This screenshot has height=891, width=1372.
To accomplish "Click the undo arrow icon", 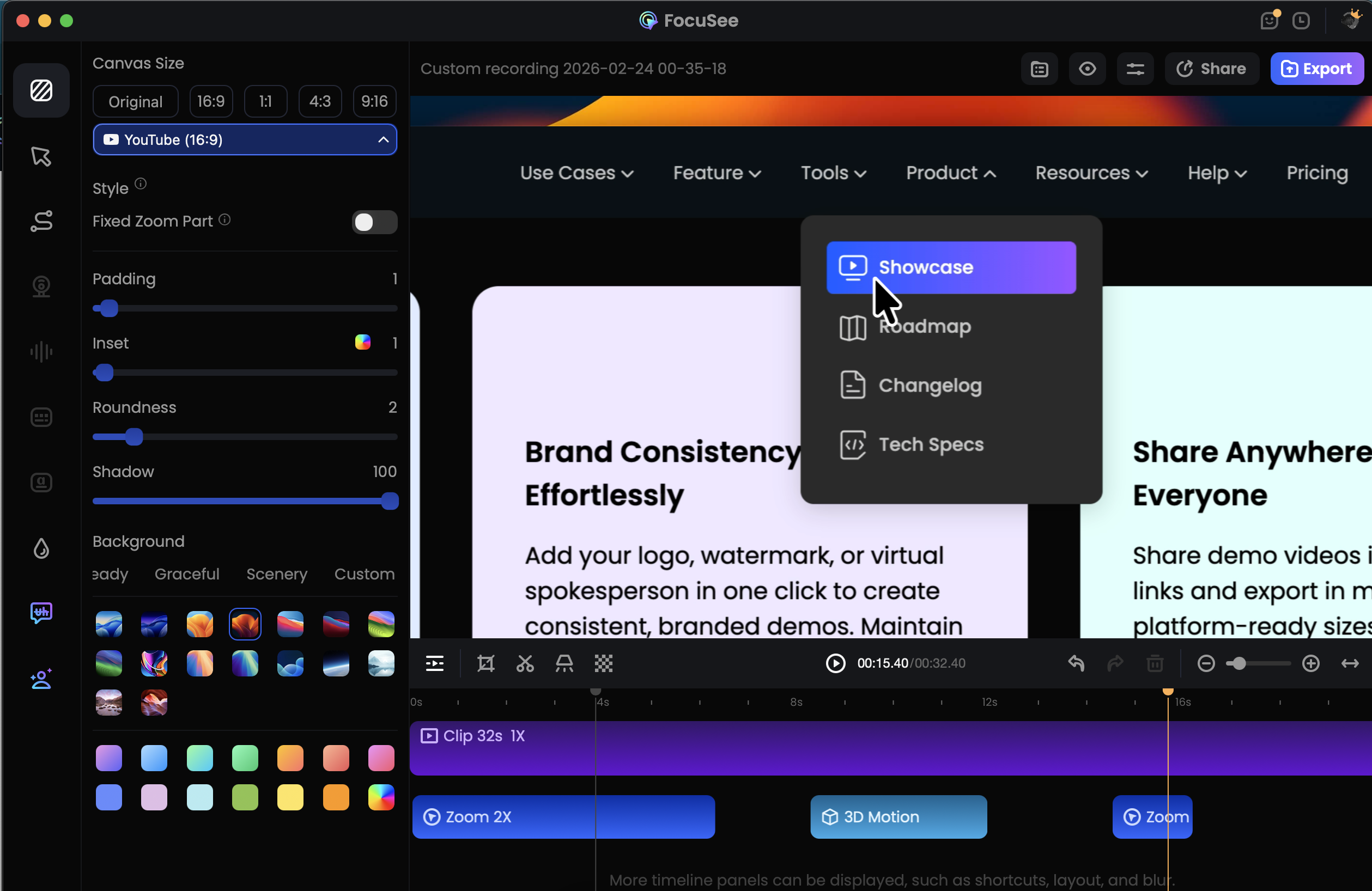I will coord(1076,664).
